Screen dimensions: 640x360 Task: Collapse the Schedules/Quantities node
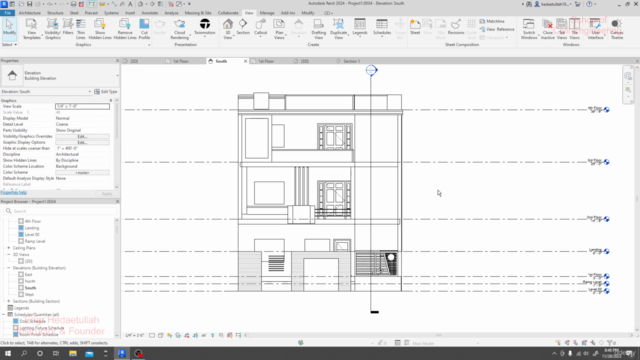click(x=4, y=315)
